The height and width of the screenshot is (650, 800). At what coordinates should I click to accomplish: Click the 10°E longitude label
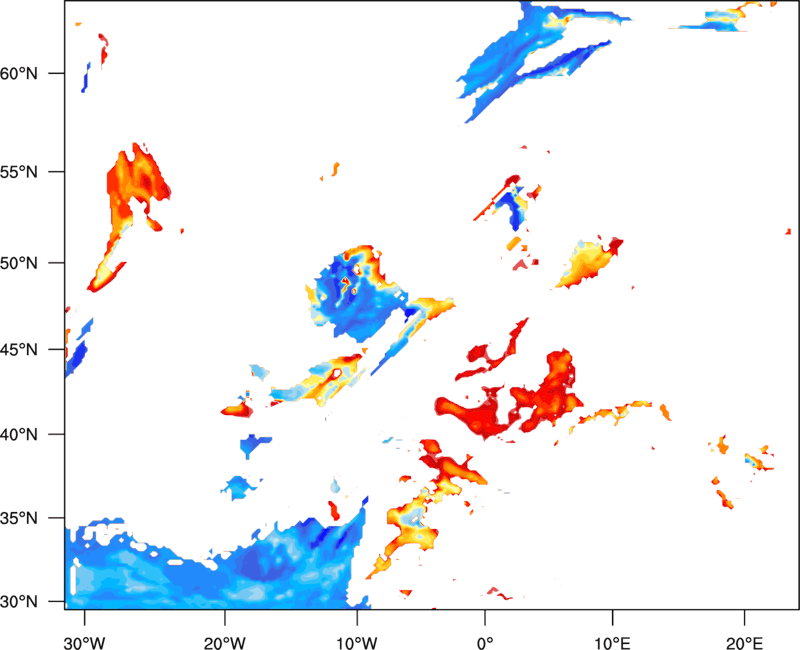[611, 642]
